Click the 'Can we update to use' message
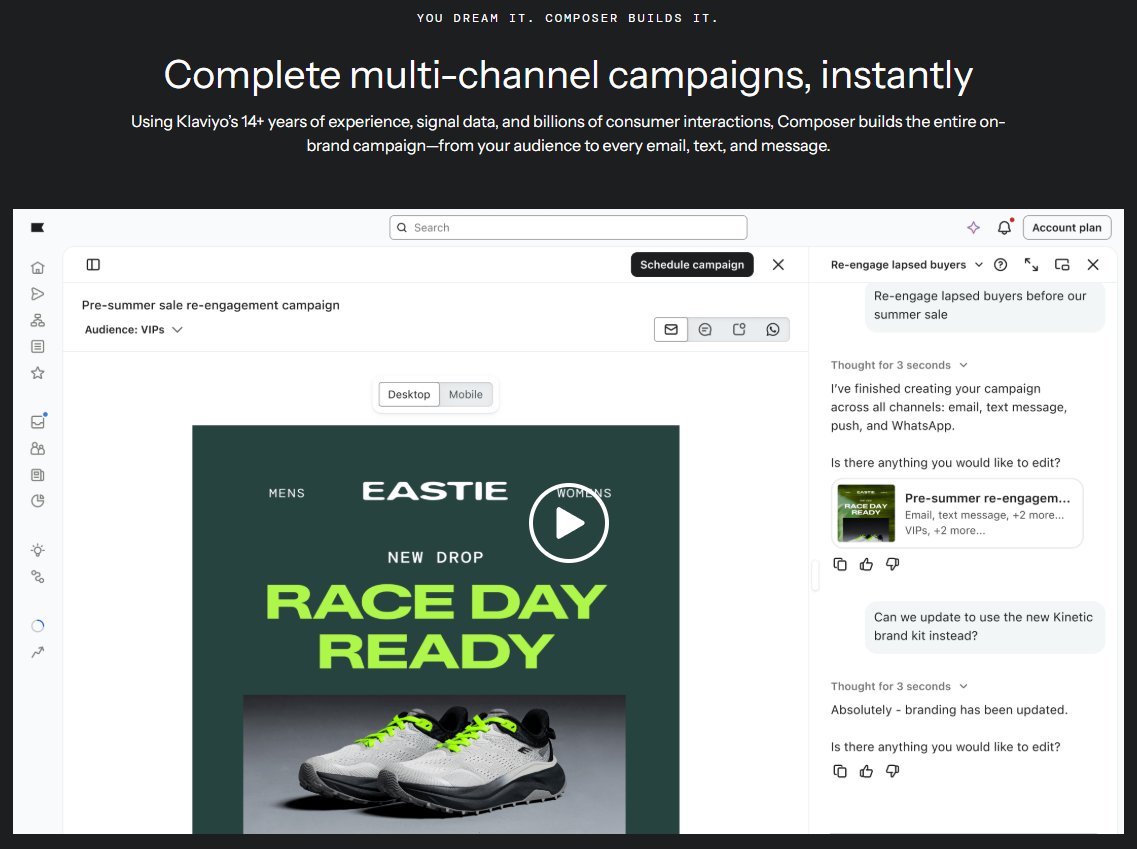Screen dimensions: 1137x849 985,626
